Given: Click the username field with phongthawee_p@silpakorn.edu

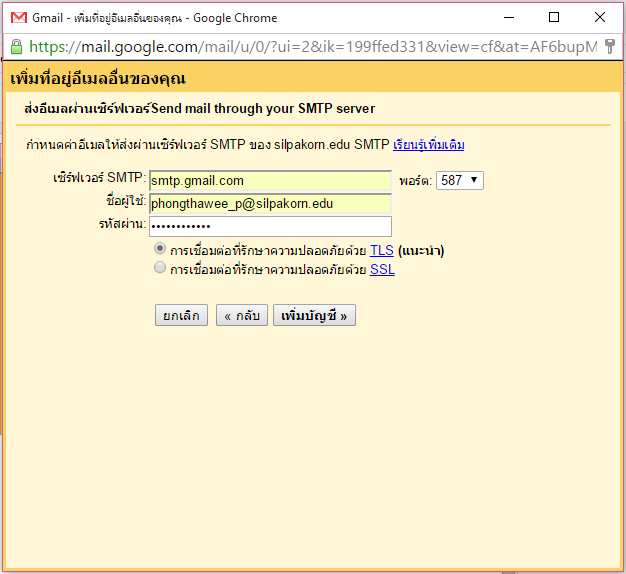Looking at the screenshot, I should pos(270,204).
